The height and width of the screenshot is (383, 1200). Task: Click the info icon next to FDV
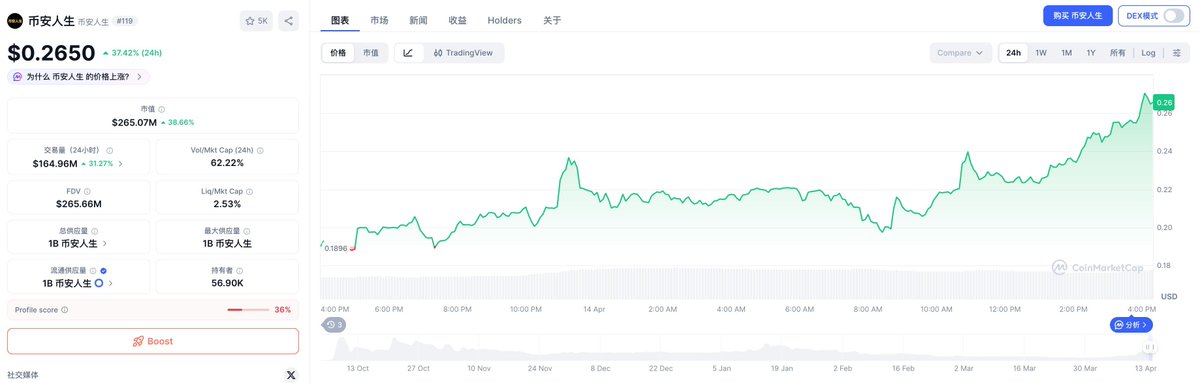point(87,191)
